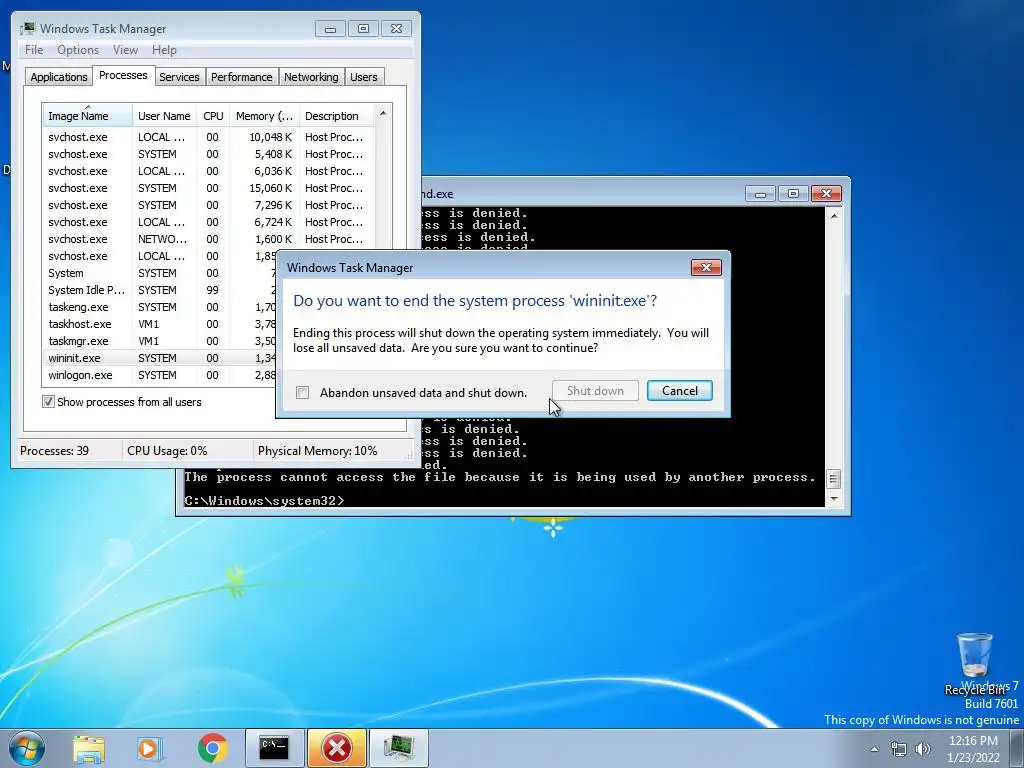Select the System process row
This screenshot has width=1024, height=768.
click(x=160, y=273)
